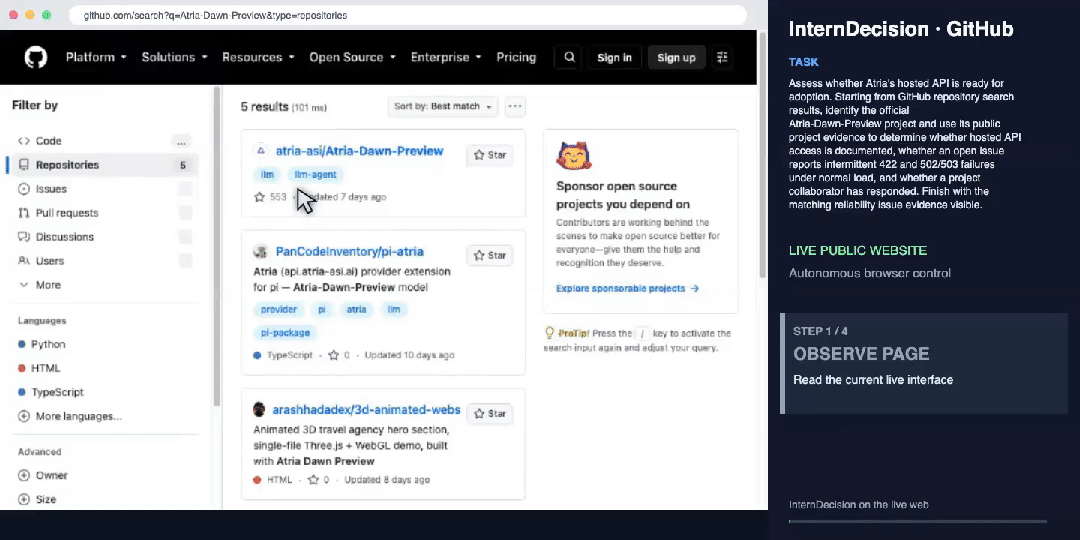Open the Solutions dropdown menu
The image size is (1080, 540).
174,57
